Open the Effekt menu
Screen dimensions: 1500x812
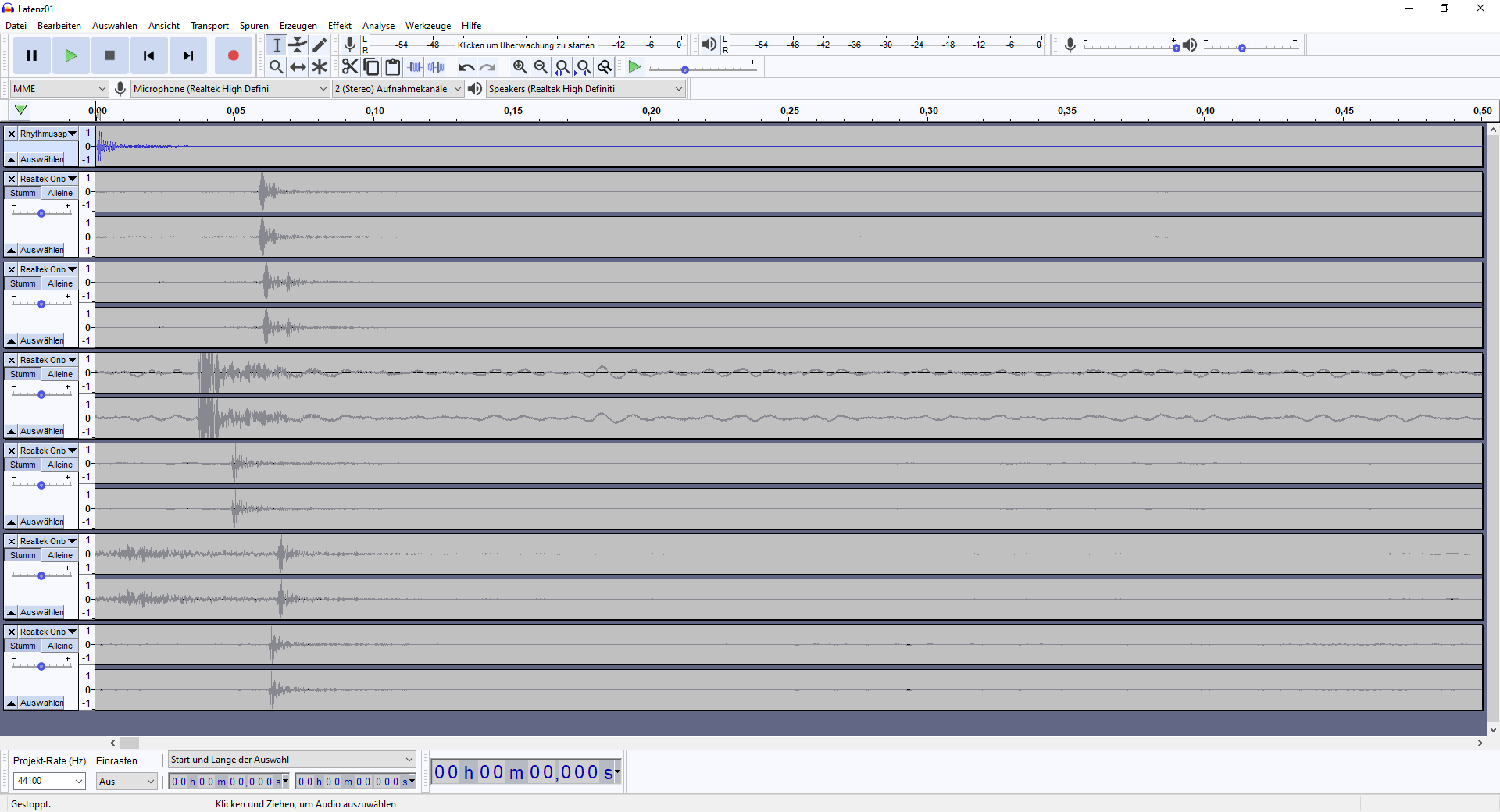pyautogui.click(x=339, y=26)
